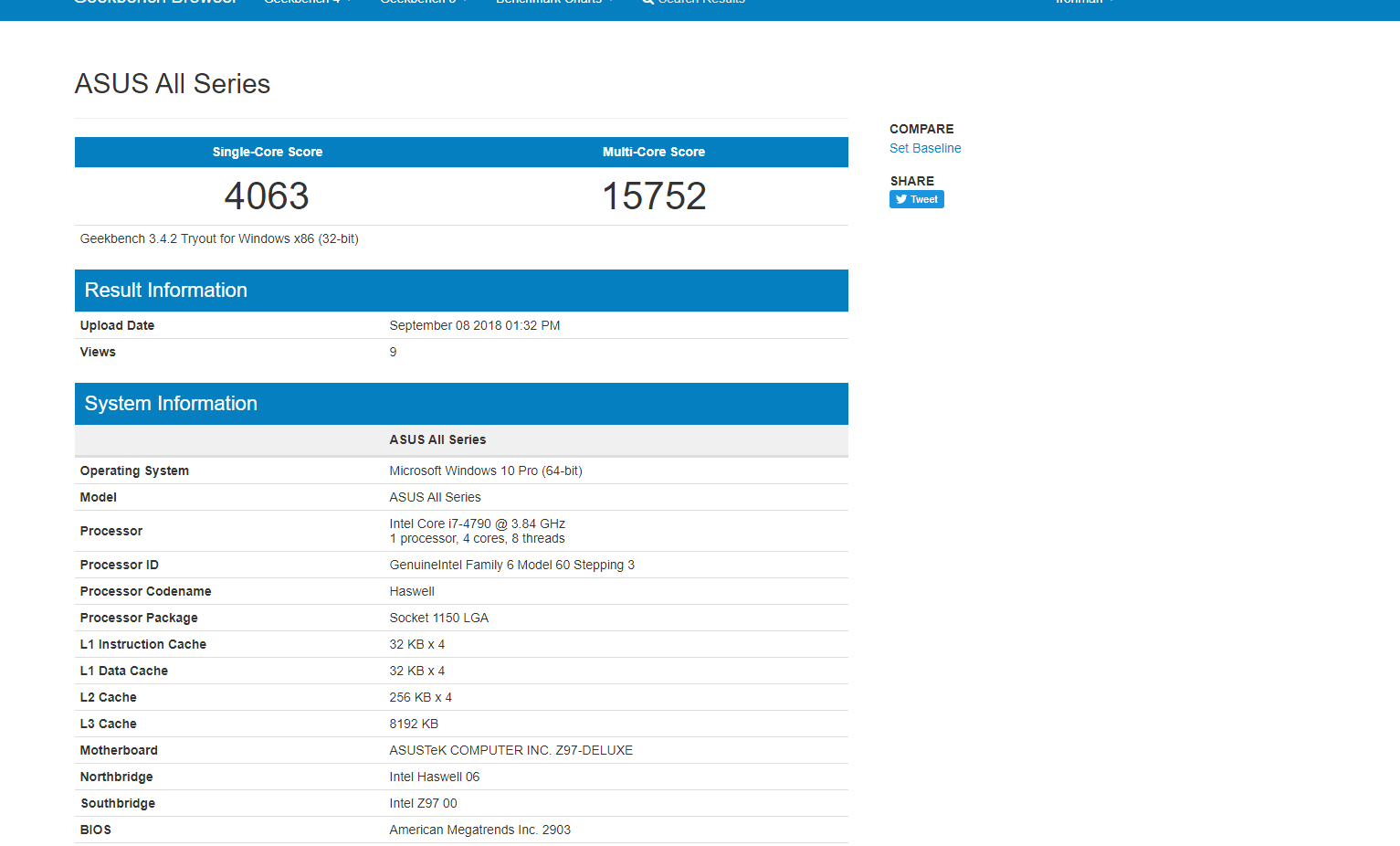Click the L1 Instruction Cache label

(143, 644)
